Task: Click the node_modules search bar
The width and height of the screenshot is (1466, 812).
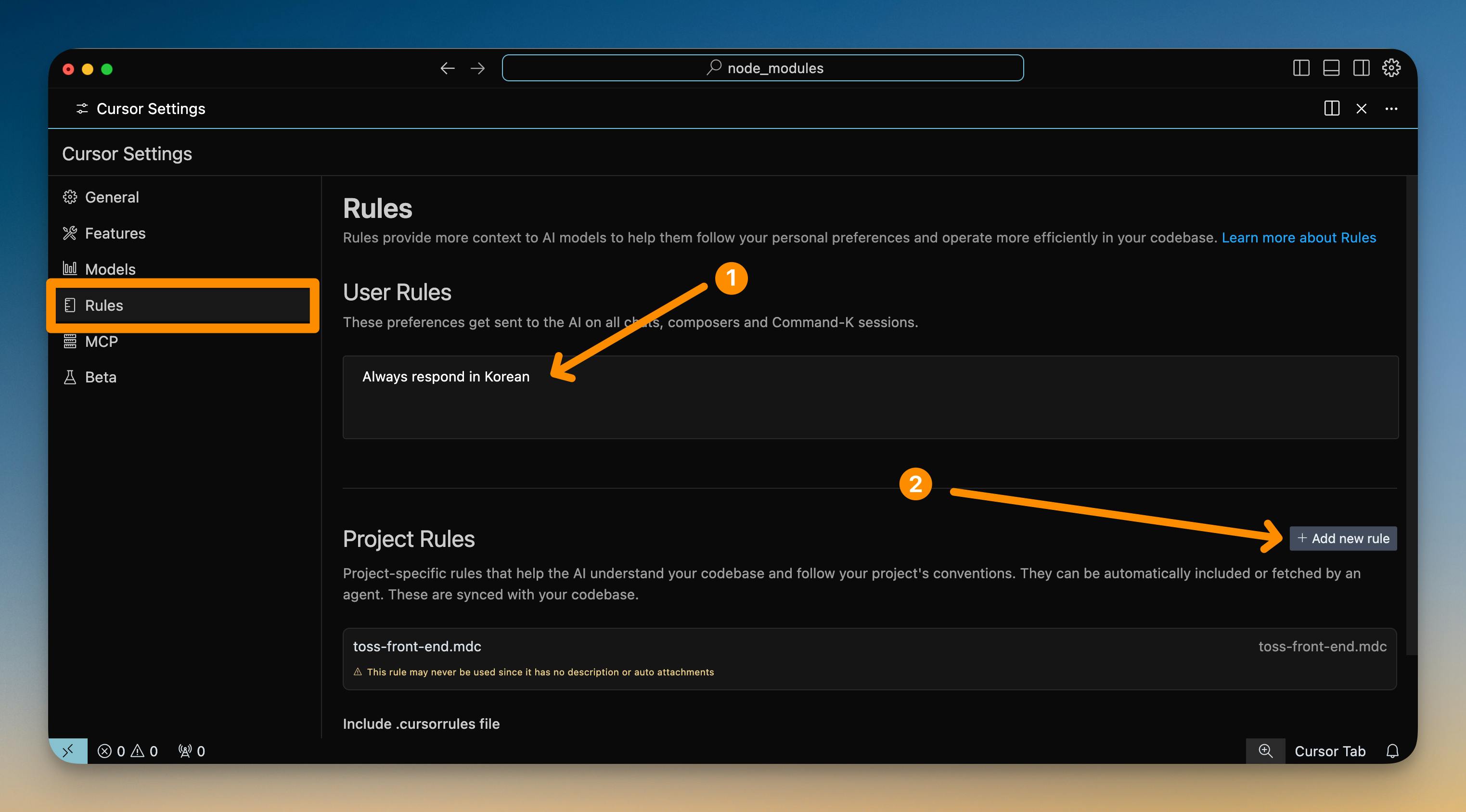Action: 762,68
